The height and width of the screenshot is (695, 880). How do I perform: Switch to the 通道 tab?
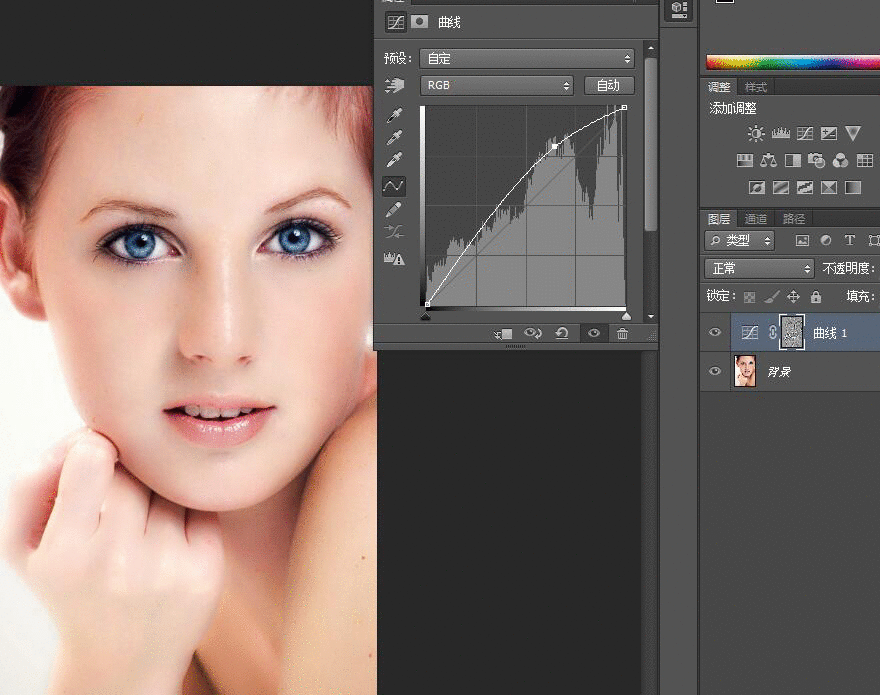tap(755, 219)
